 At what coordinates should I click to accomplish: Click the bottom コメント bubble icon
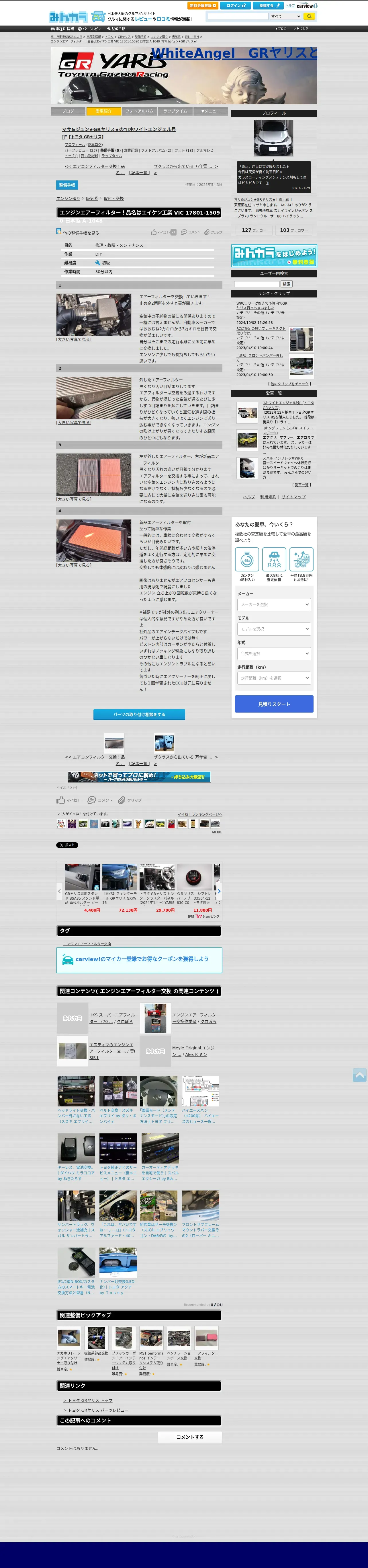pyautogui.click(x=92, y=800)
